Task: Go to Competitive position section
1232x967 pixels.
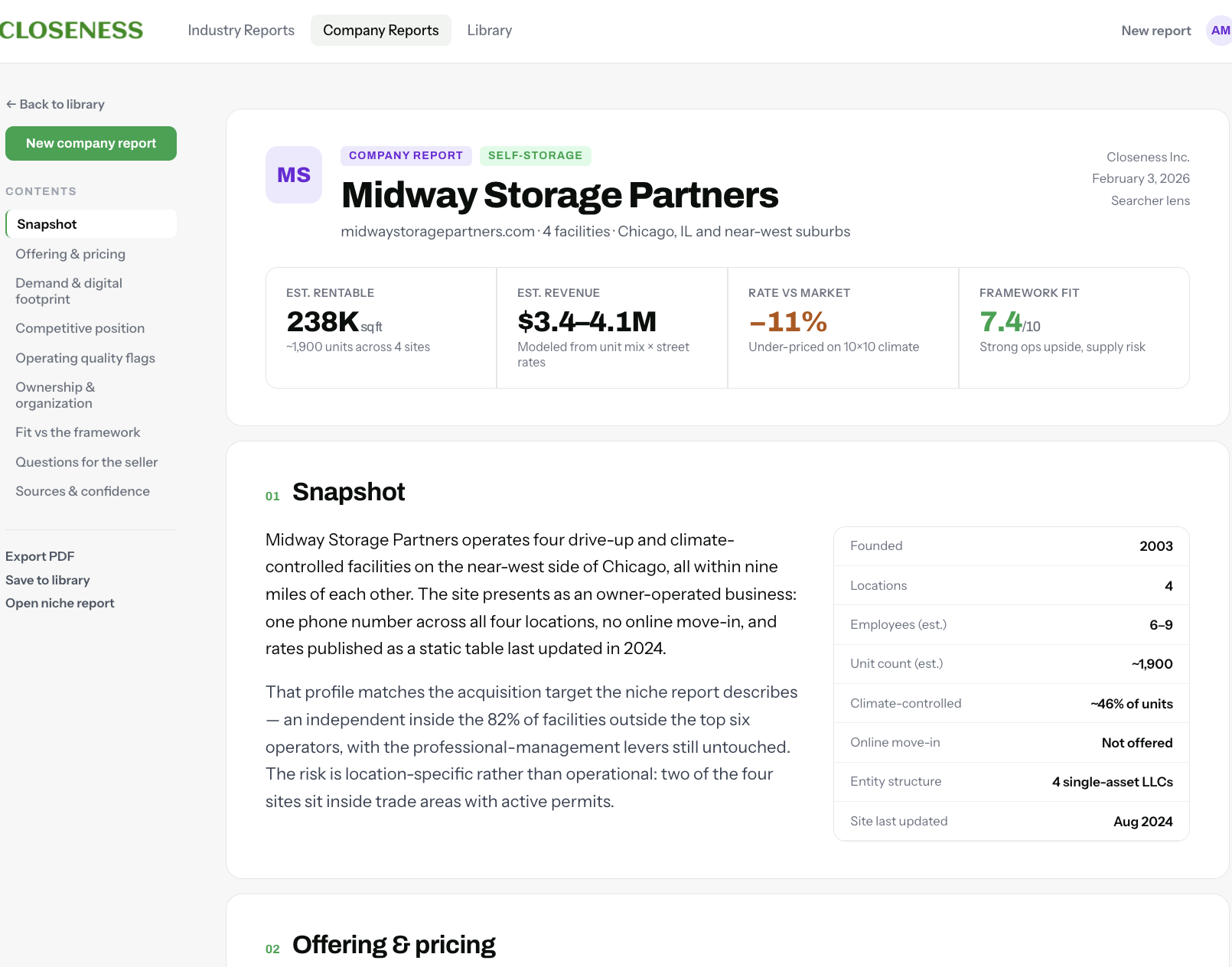Action: coord(80,328)
